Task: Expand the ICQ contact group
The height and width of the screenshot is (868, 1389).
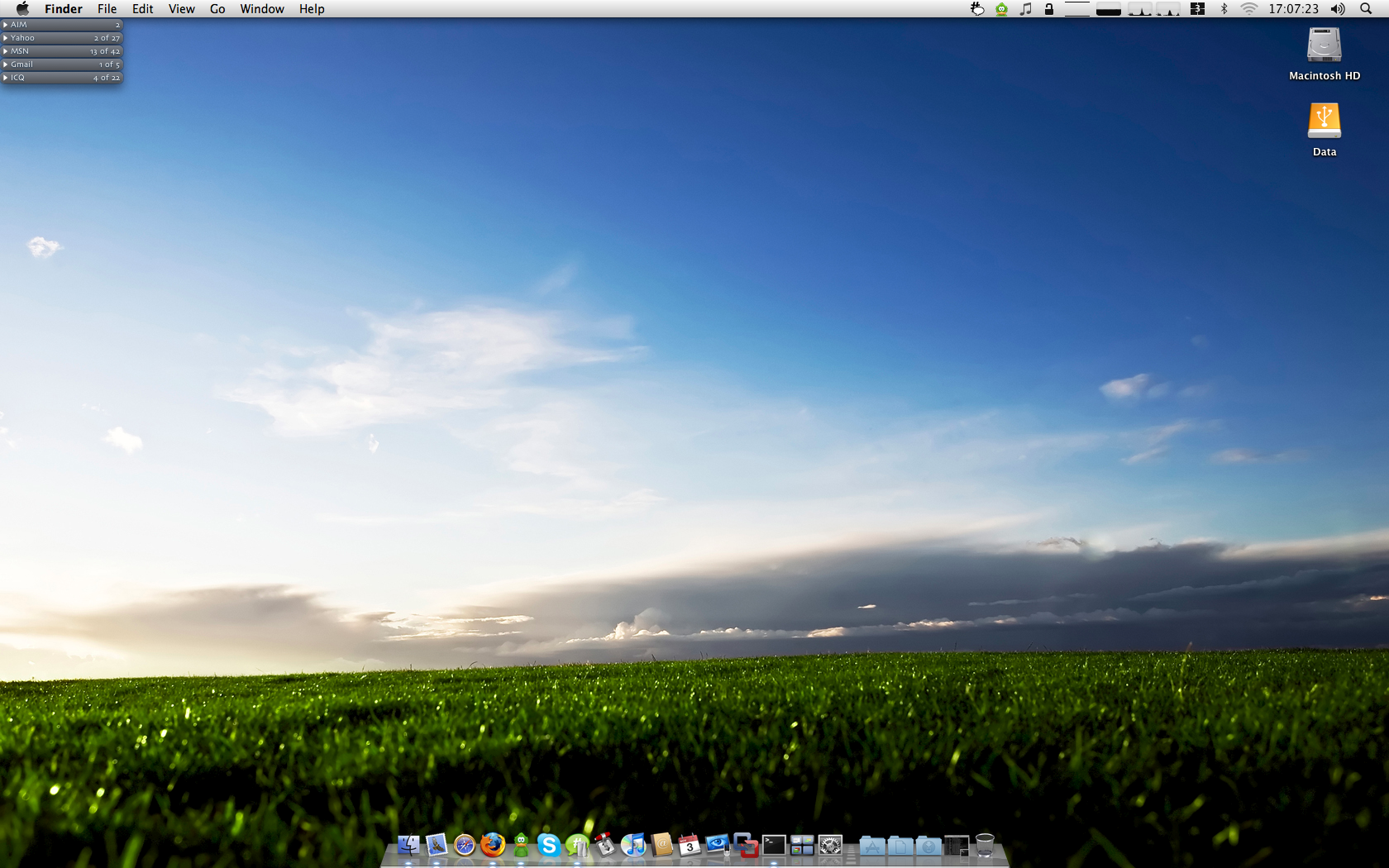Action: [x=6, y=78]
